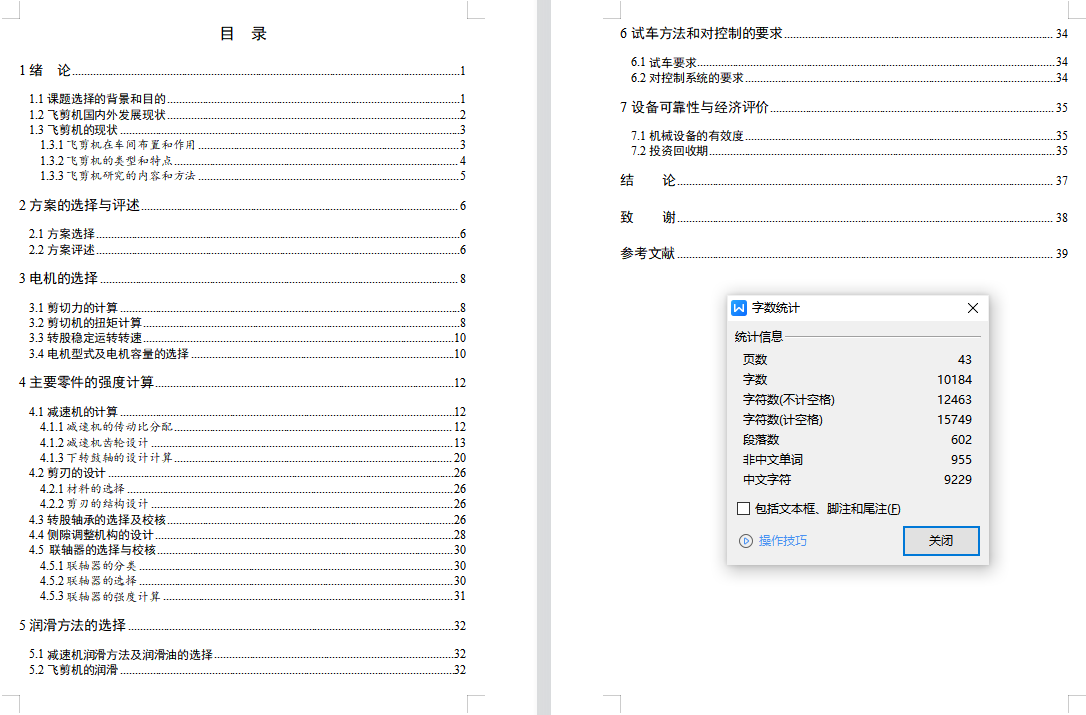
Task: Open the 2 方案的选择与评述 heading entry
Action: tap(80, 205)
